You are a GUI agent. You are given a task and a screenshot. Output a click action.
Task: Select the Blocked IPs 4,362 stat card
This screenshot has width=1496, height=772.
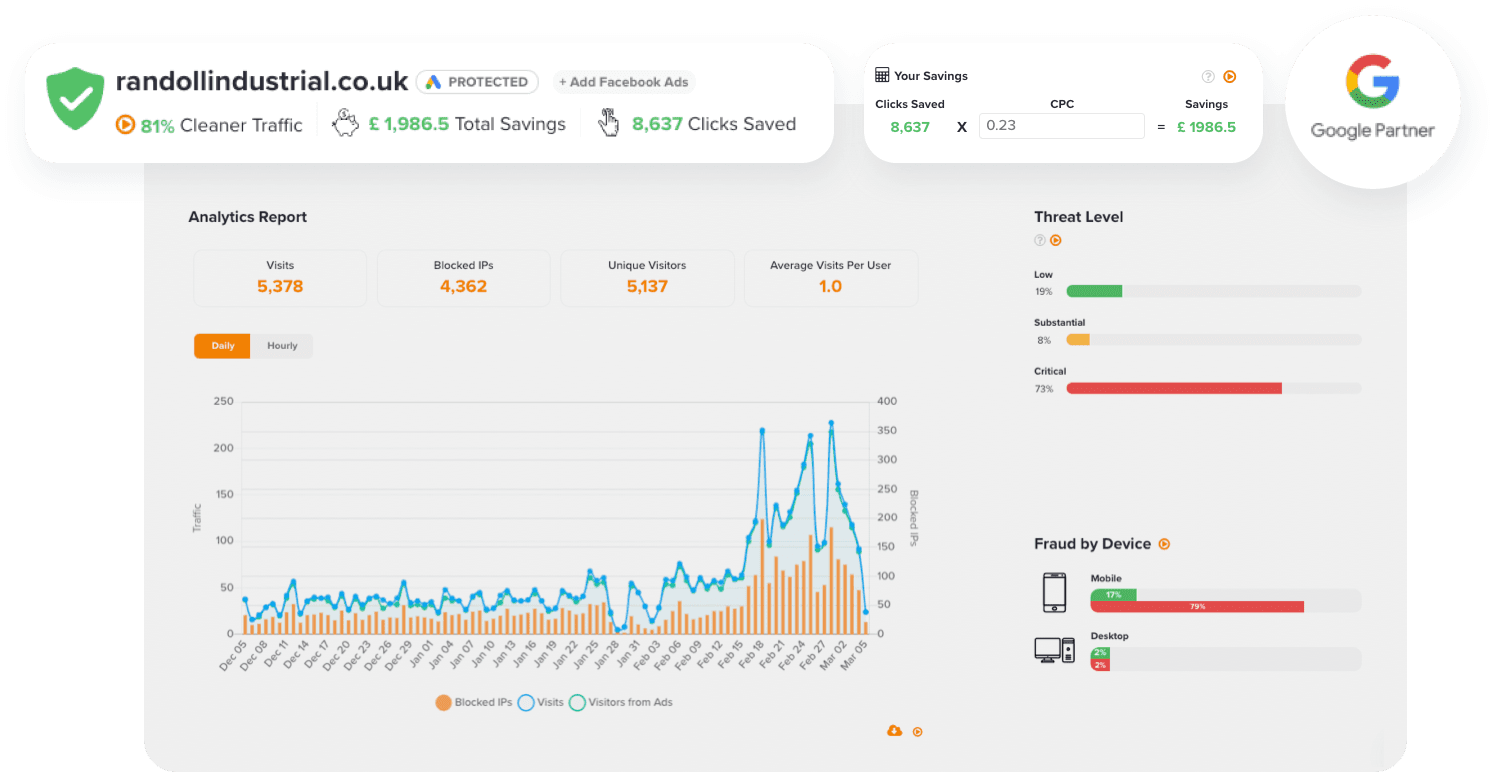point(463,277)
